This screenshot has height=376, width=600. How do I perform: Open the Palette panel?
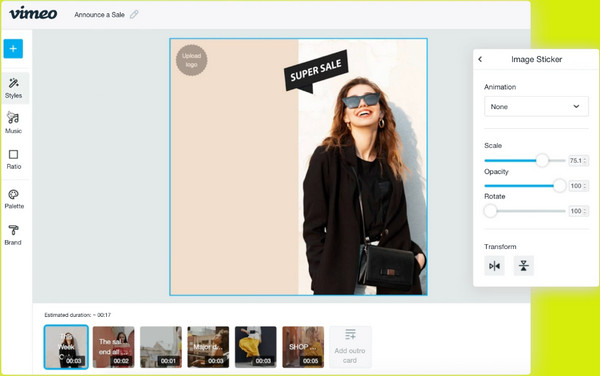14,199
